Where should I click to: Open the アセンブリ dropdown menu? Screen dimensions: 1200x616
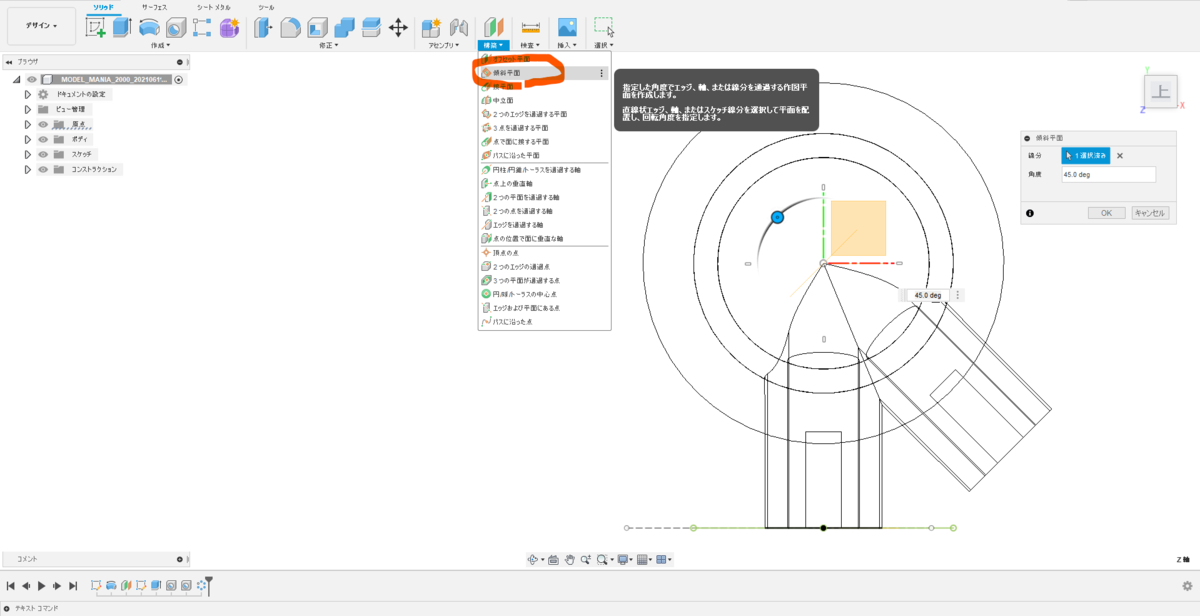click(x=442, y=45)
